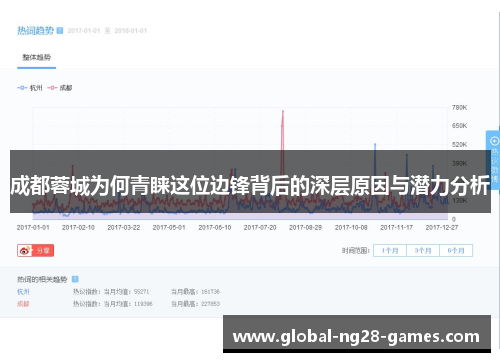Set time range to 1个月
500x362 pixels.
pyautogui.click(x=390, y=251)
